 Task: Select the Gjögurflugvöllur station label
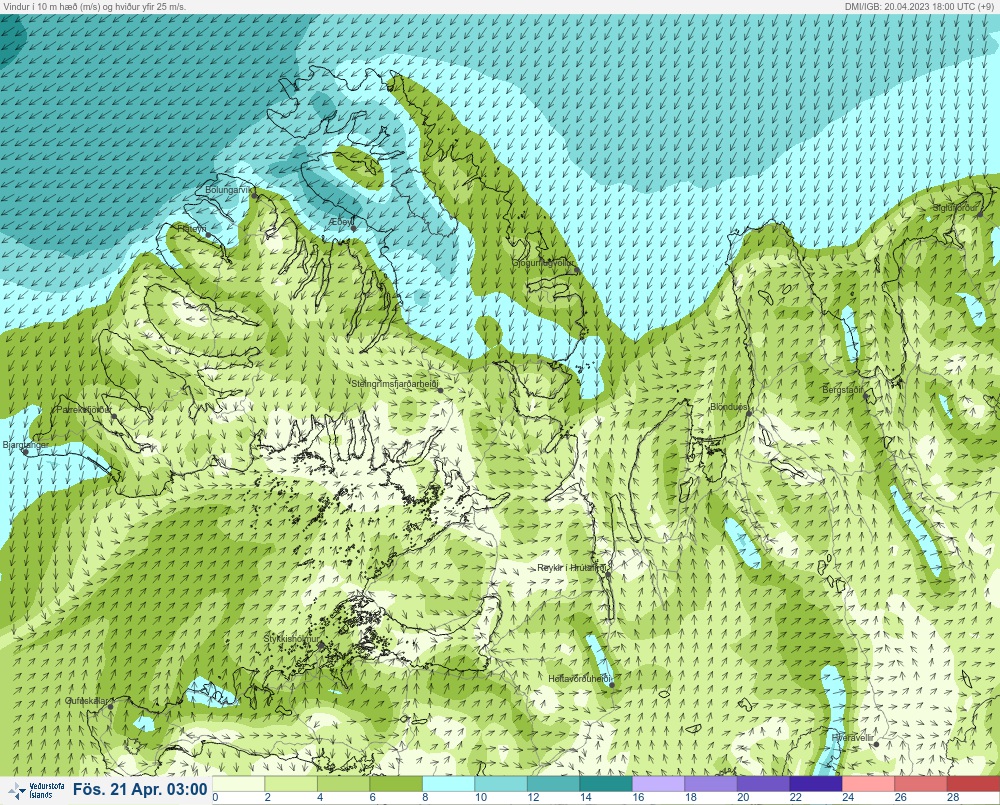coord(543,263)
